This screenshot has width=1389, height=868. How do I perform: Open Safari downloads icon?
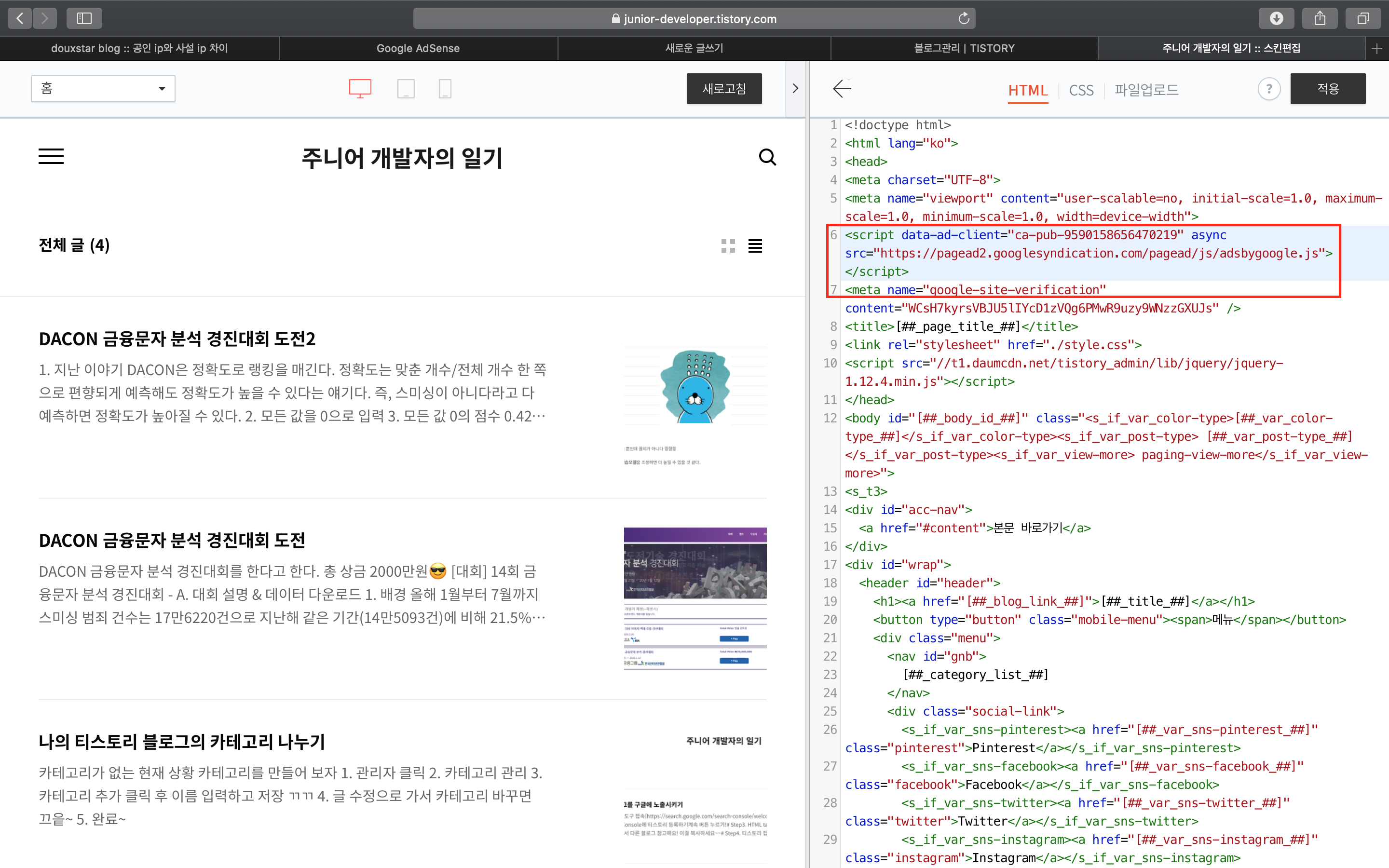tap(1276, 18)
